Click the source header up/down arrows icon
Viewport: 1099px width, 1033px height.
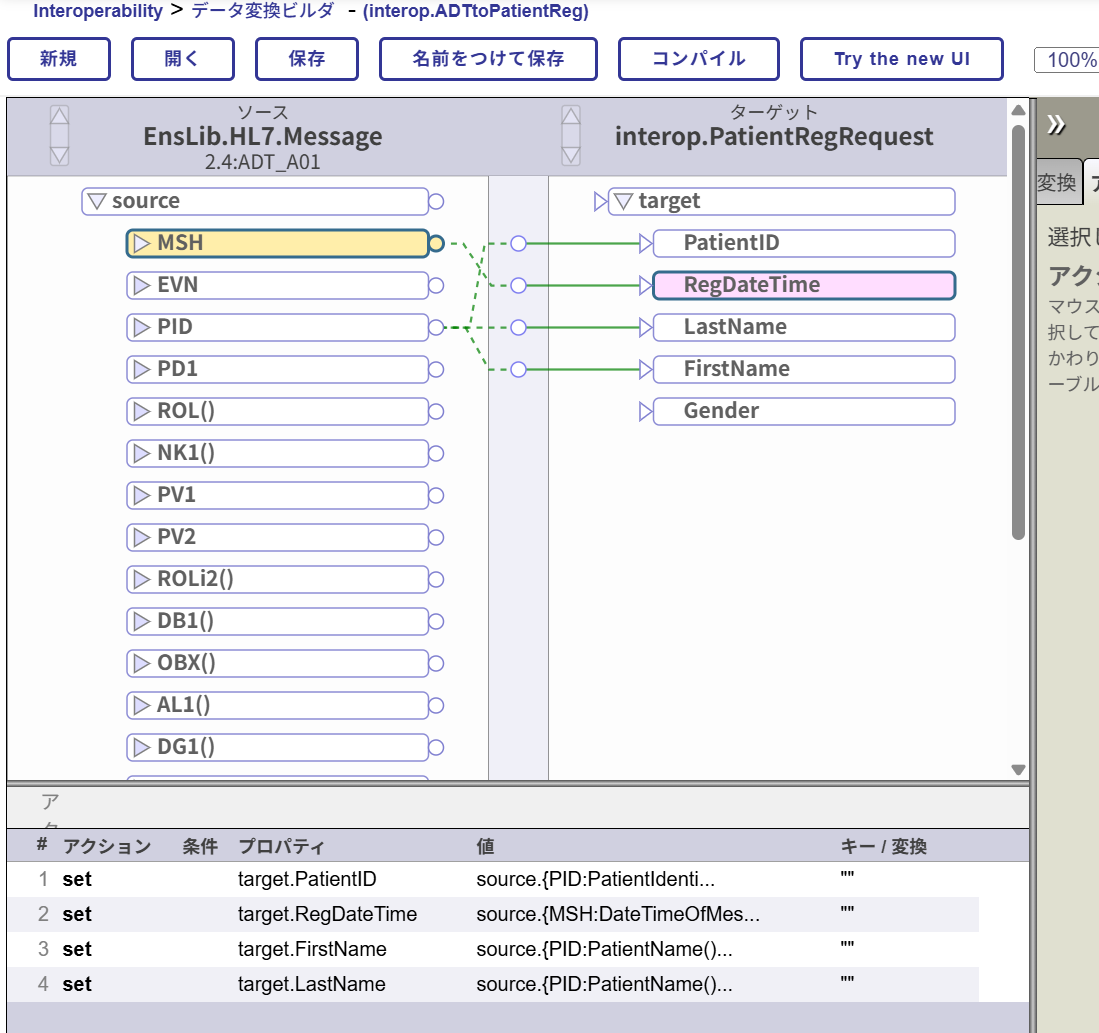click(60, 135)
